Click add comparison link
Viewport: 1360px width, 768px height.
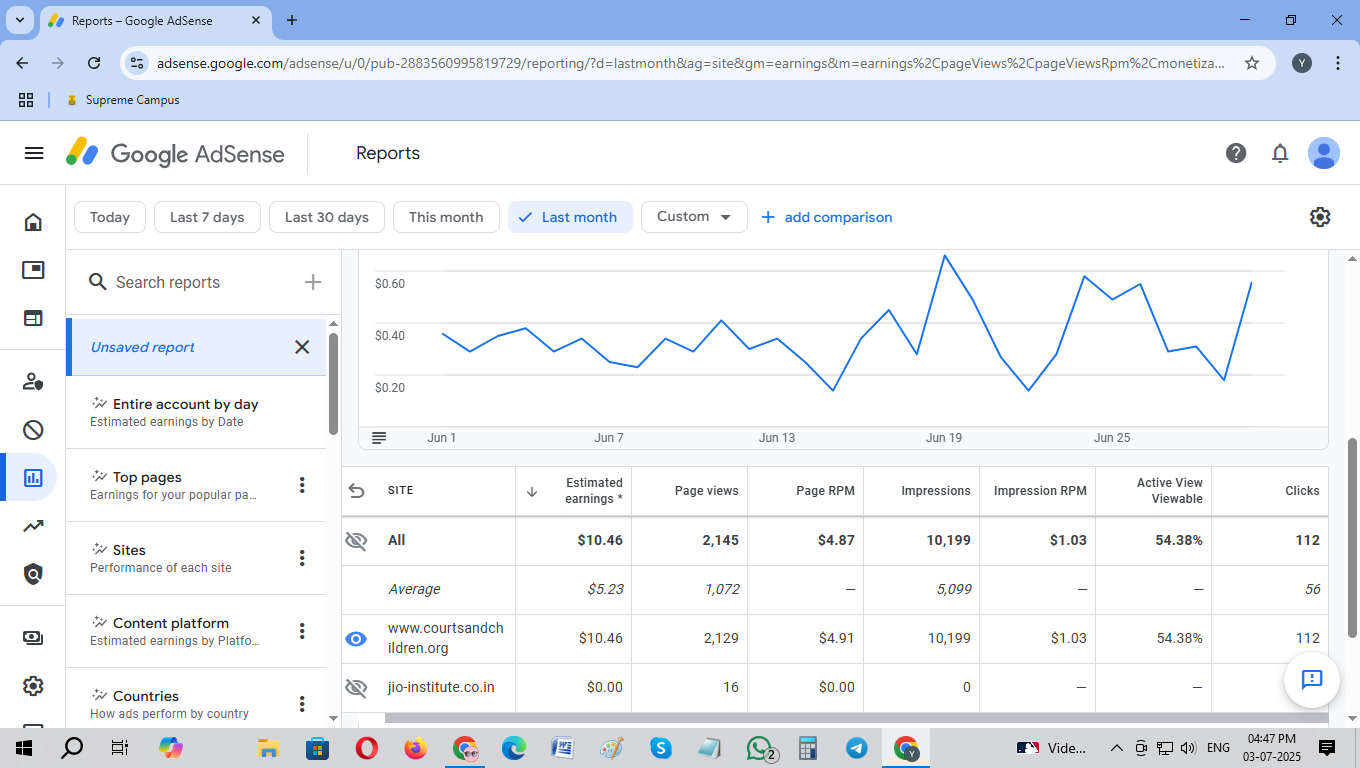coord(826,217)
